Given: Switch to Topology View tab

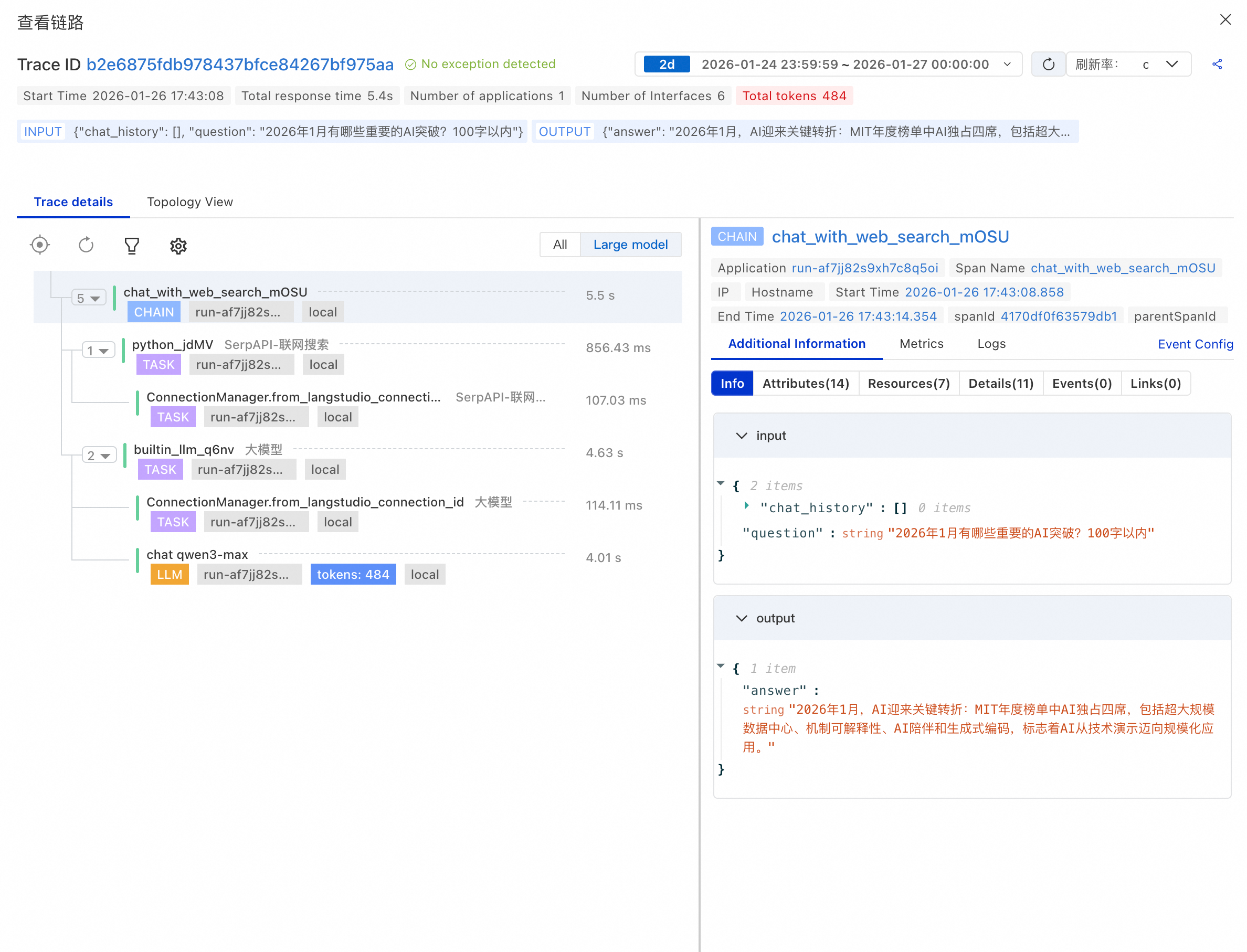Looking at the screenshot, I should 190,202.
